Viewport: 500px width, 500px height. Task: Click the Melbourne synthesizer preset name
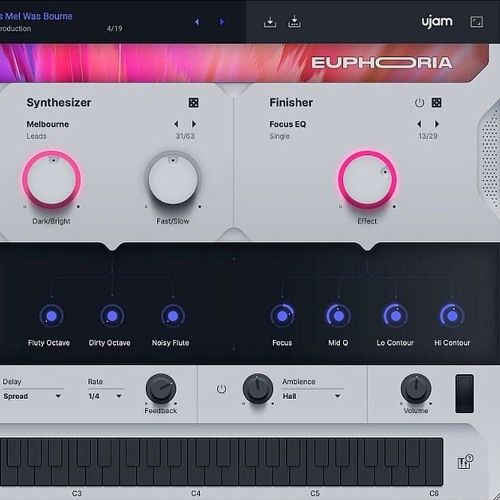(x=48, y=124)
